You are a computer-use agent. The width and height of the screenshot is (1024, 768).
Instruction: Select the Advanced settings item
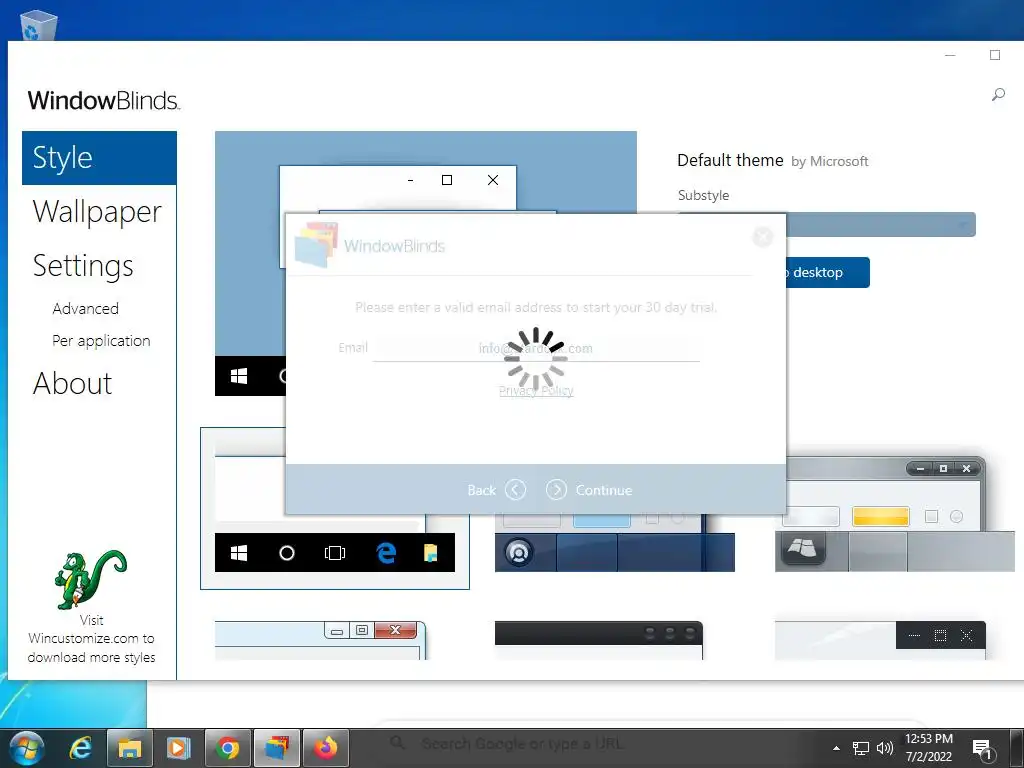click(x=86, y=309)
